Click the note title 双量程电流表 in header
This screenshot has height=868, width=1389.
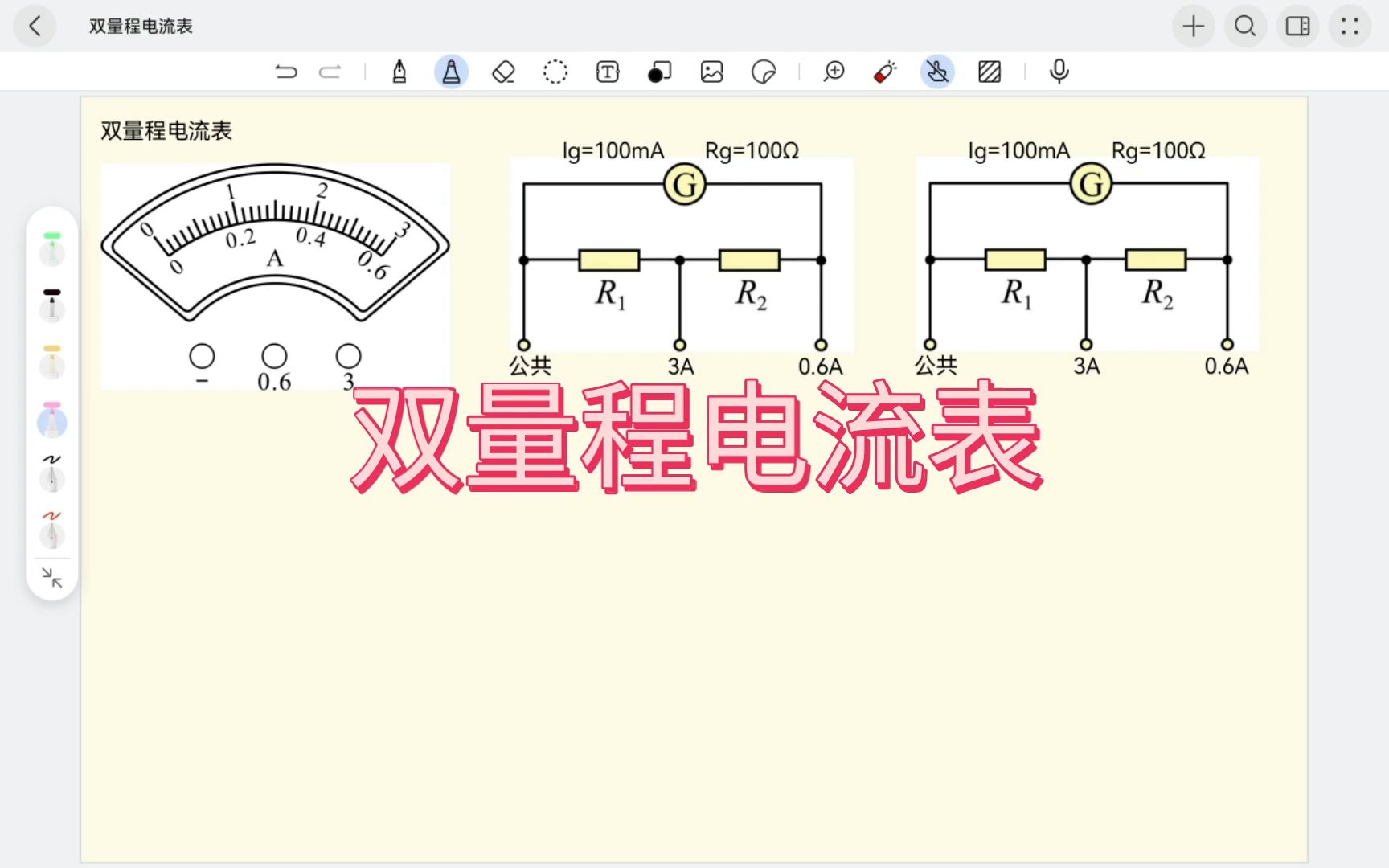[x=141, y=27]
